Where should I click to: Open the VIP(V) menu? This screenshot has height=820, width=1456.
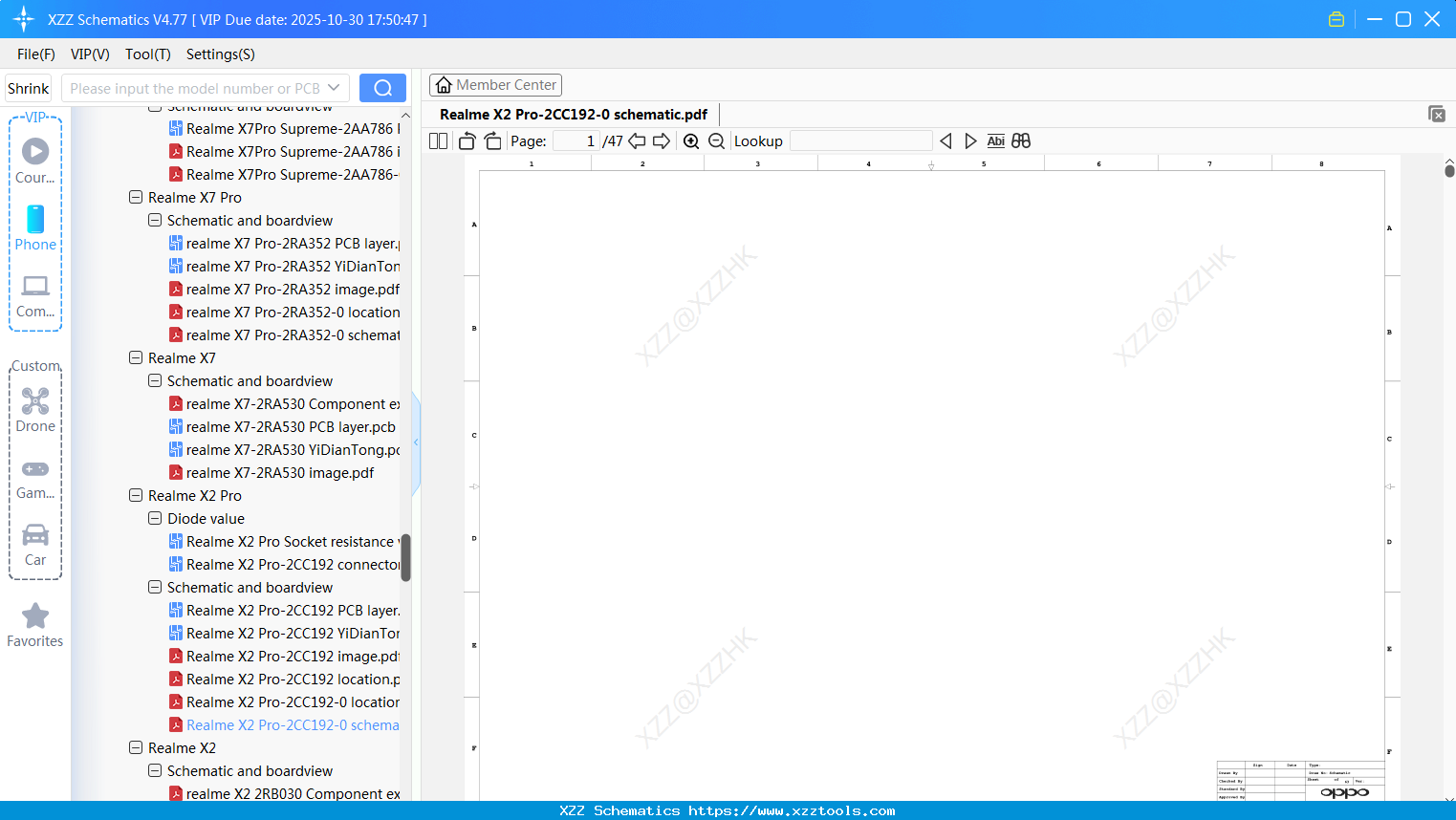click(90, 54)
